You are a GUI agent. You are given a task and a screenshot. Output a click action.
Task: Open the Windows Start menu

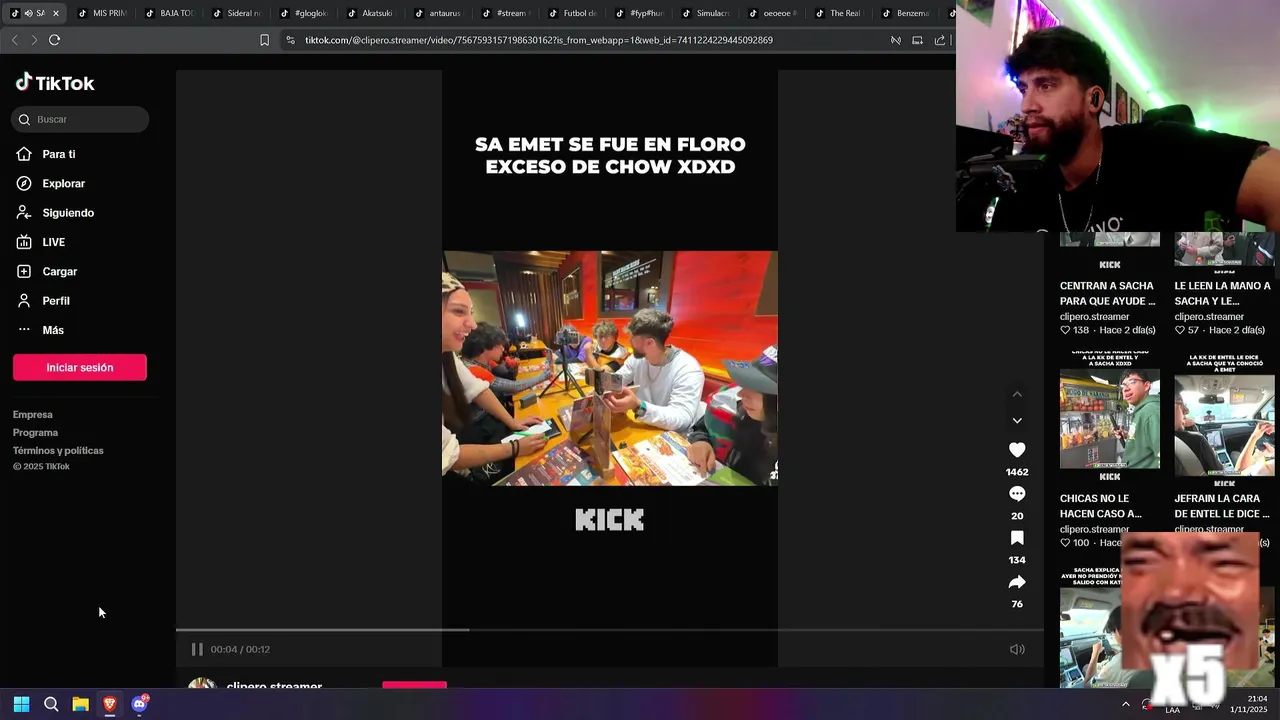21,704
